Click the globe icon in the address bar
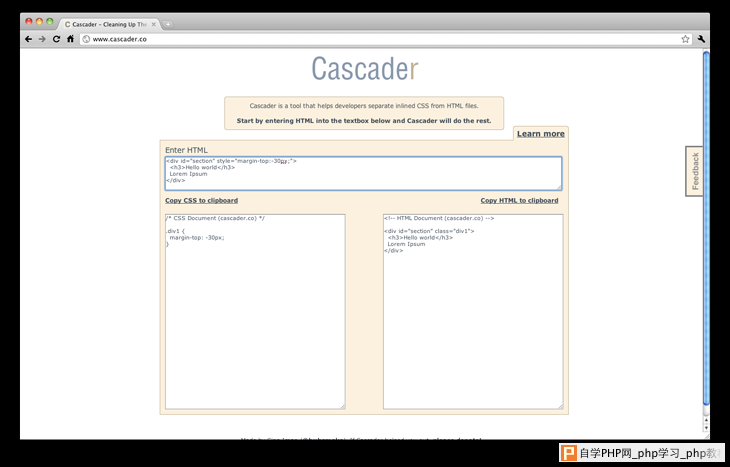Image resolution: width=730 pixels, height=467 pixels. click(x=86, y=39)
